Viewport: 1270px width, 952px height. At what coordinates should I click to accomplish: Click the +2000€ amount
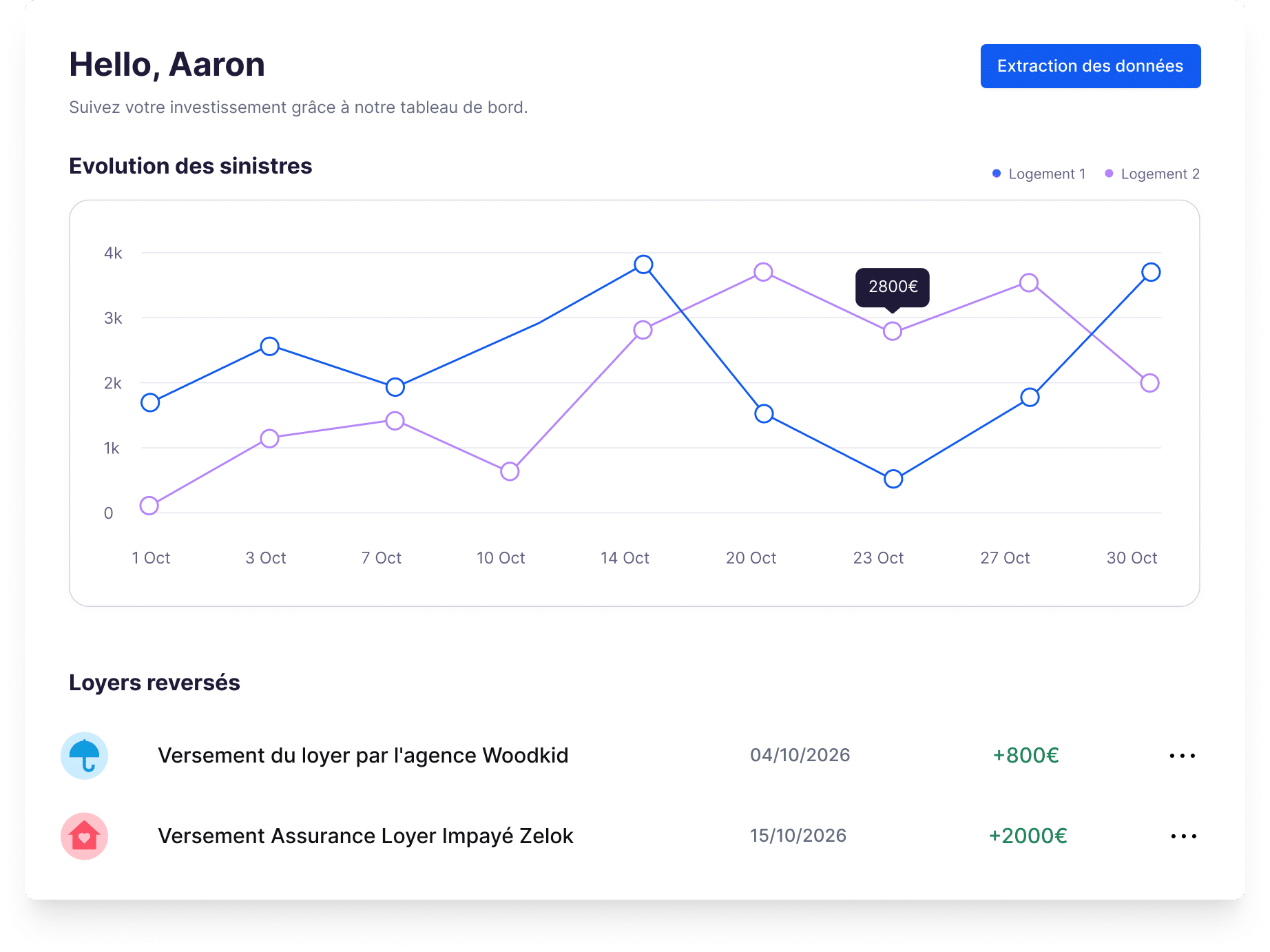[x=1028, y=836]
